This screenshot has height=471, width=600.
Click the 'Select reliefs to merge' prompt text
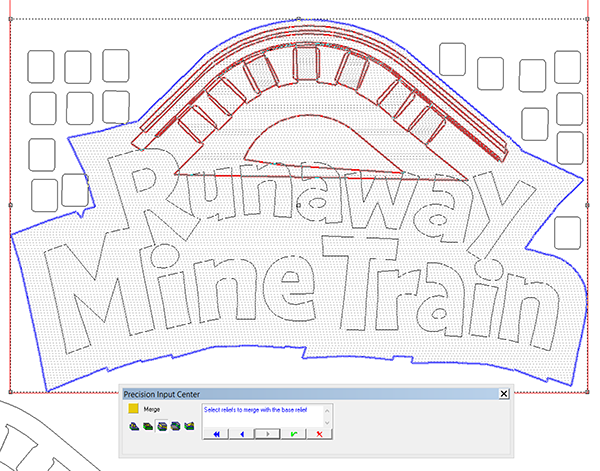coord(255,410)
